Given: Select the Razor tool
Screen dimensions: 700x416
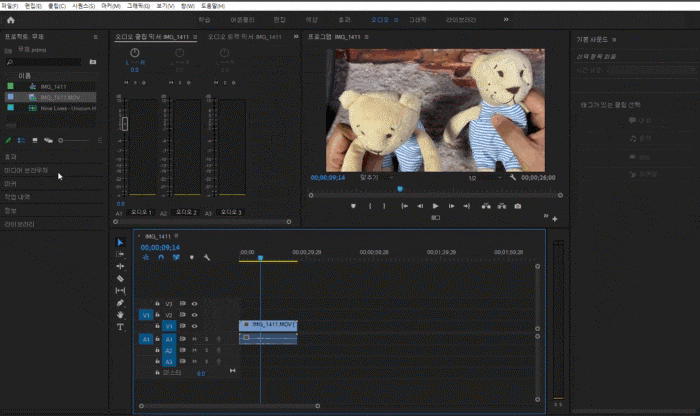Looking at the screenshot, I should pos(120,279).
